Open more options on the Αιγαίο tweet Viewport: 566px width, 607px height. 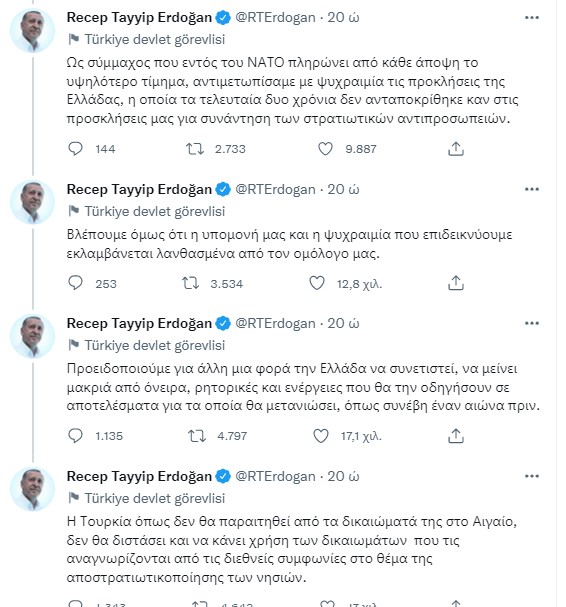click(x=532, y=476)
